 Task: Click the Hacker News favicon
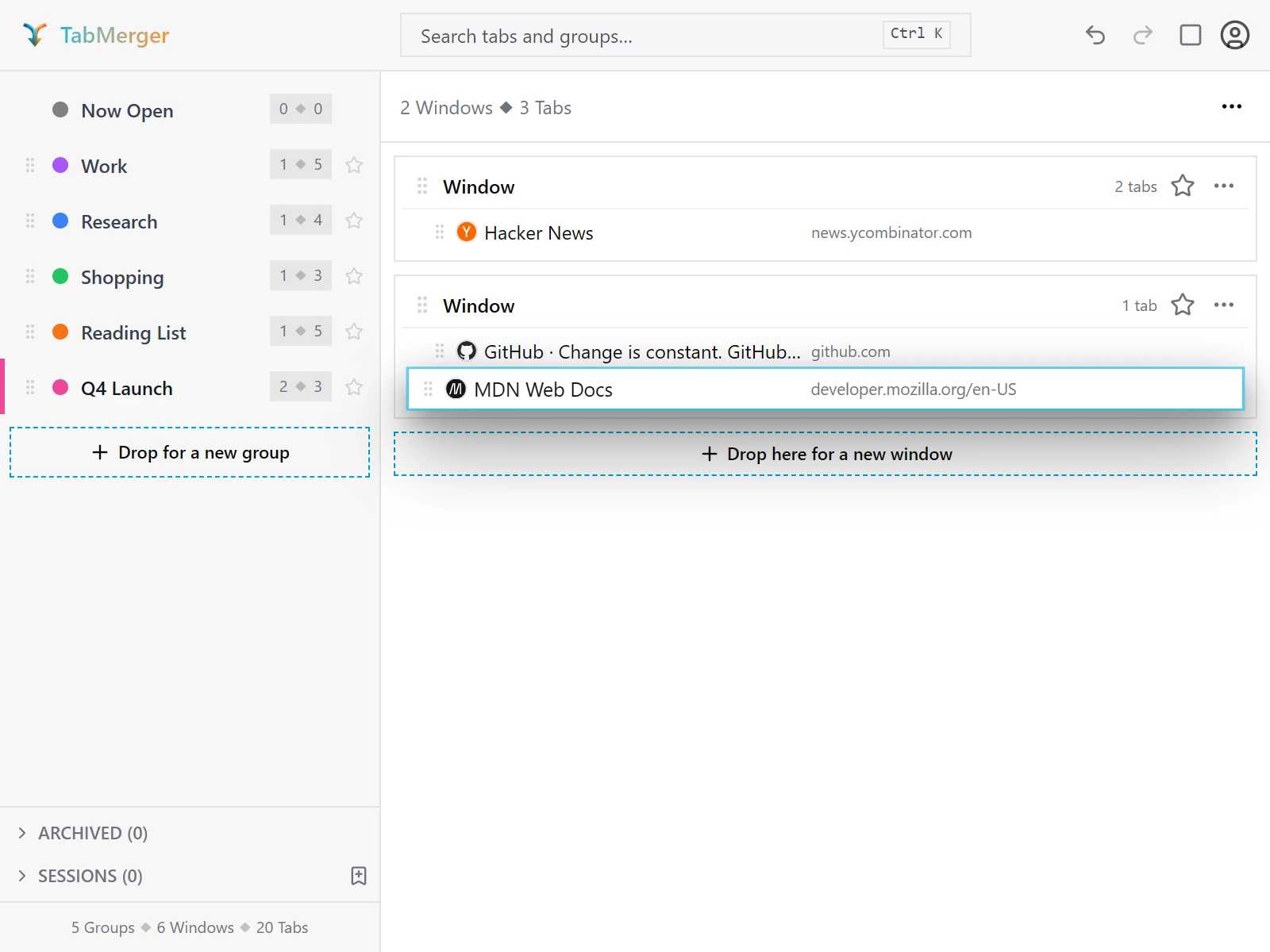click(x=467, y=232)
